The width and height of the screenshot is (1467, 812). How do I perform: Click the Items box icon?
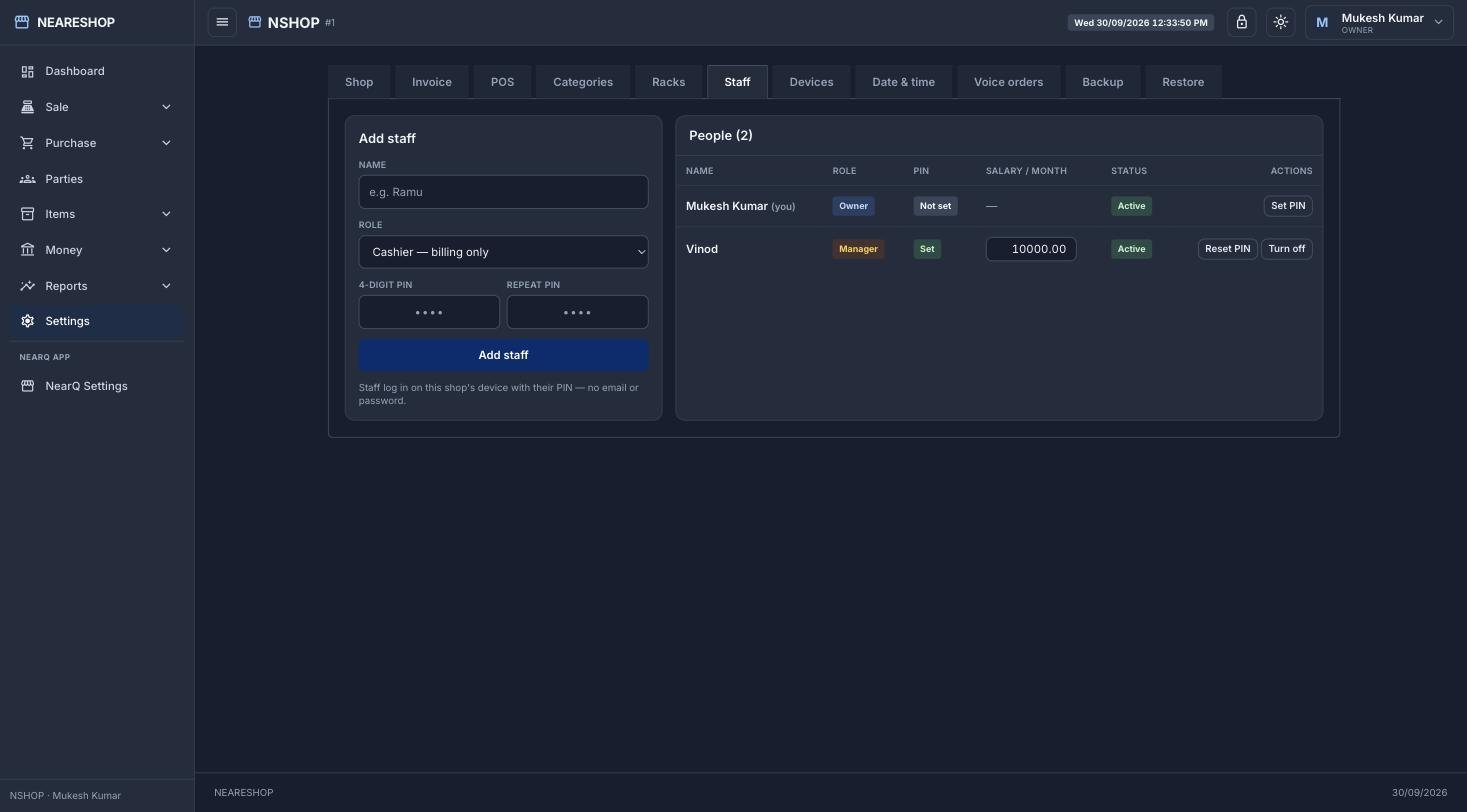(x=28, y=214)
